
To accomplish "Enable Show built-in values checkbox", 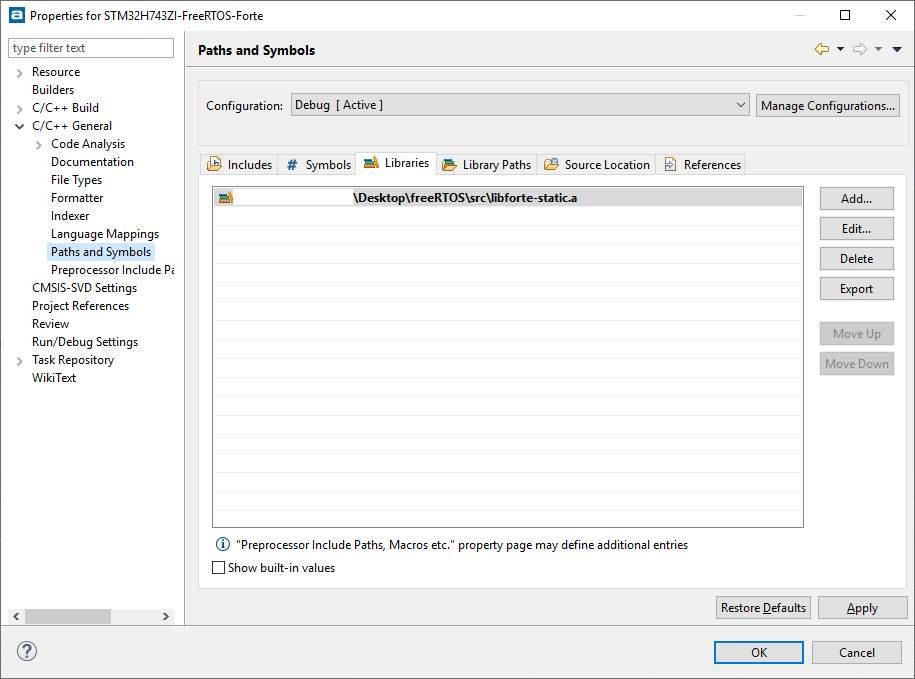I will (218, 568).
